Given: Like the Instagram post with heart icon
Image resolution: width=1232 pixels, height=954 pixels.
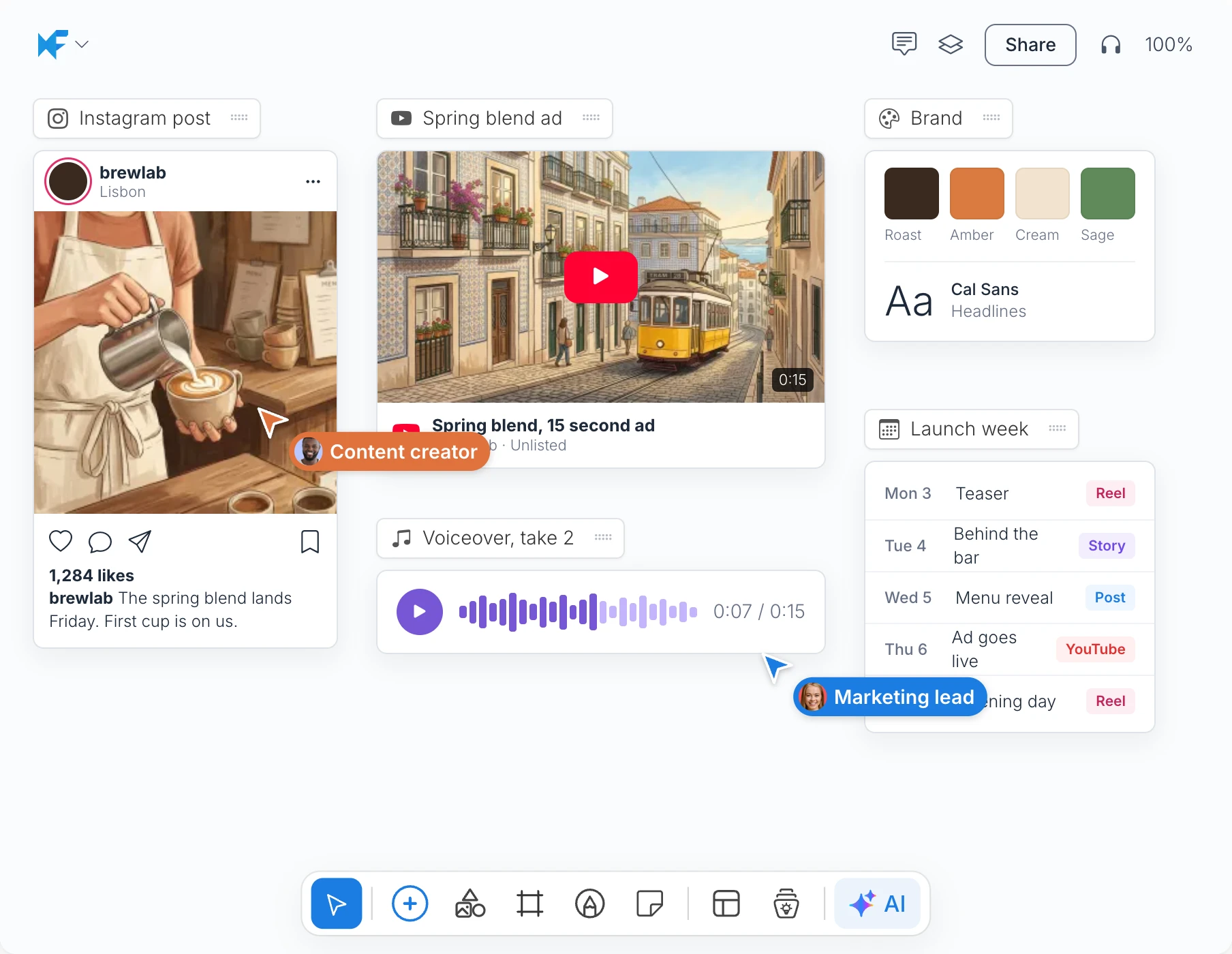Looking at the screenshot, I should tap(61, 541).
